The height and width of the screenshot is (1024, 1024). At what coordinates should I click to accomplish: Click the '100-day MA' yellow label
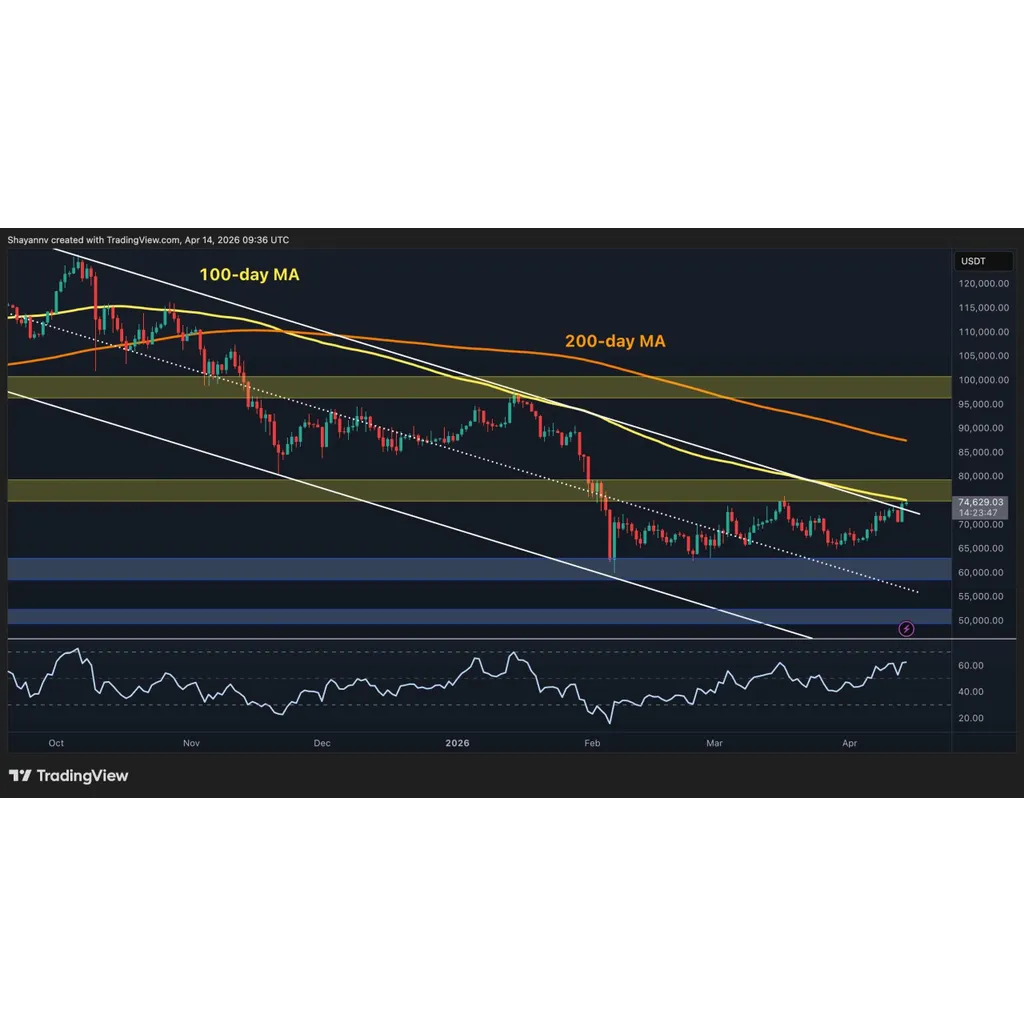pyautogui.click(x=249, y=274)
